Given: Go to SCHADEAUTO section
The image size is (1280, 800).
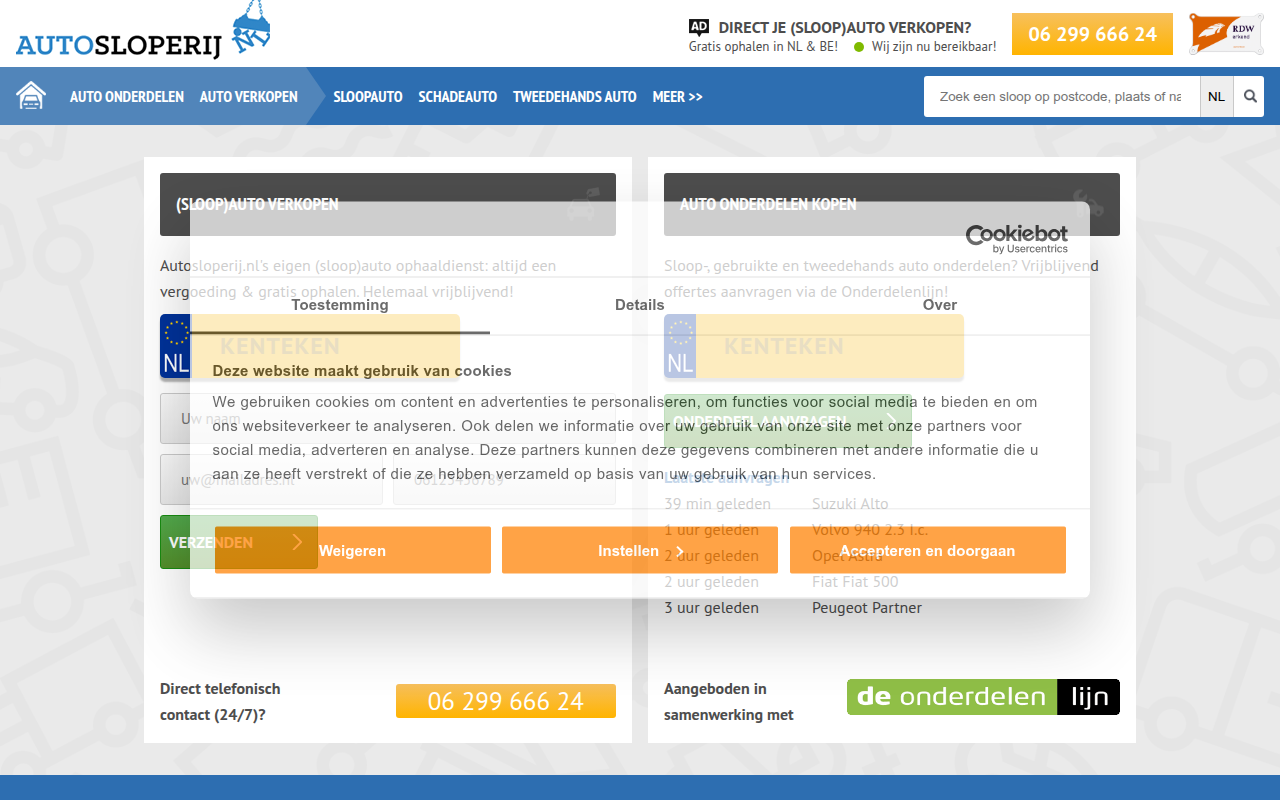Looking at the screenshot, I should coord(458,97).
